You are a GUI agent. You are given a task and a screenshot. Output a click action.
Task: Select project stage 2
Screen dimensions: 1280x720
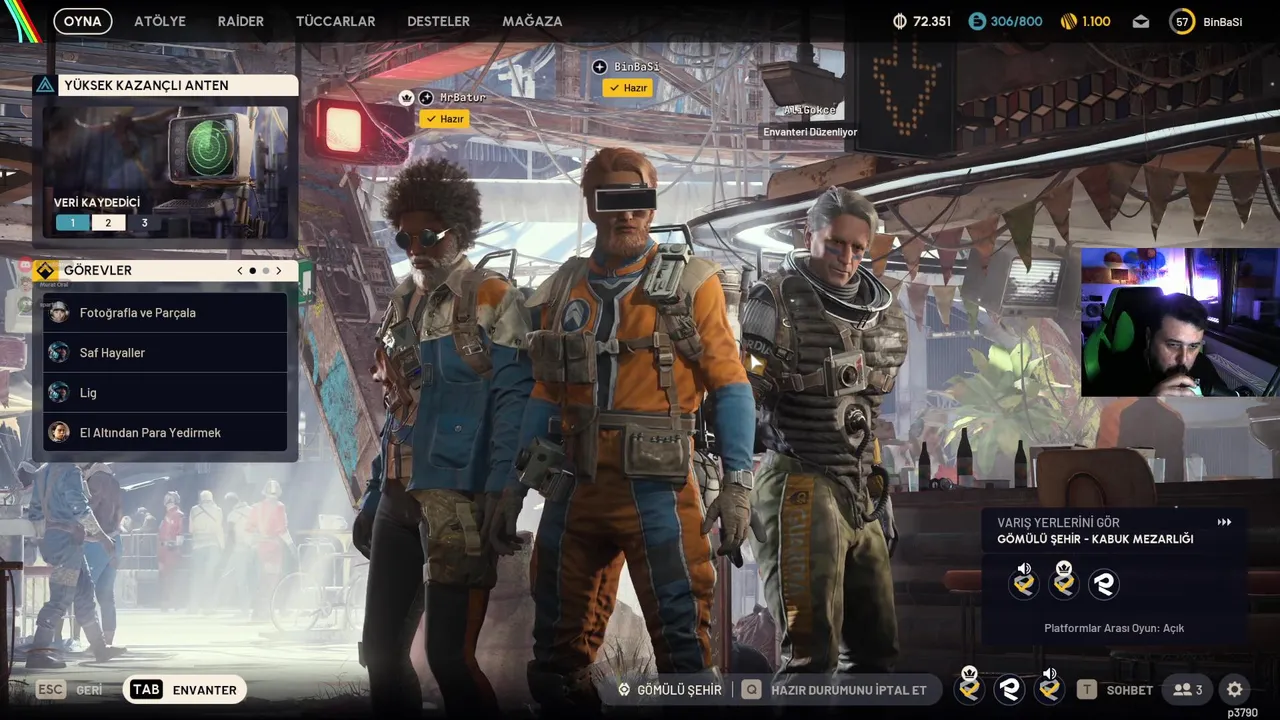click(108, 223)
